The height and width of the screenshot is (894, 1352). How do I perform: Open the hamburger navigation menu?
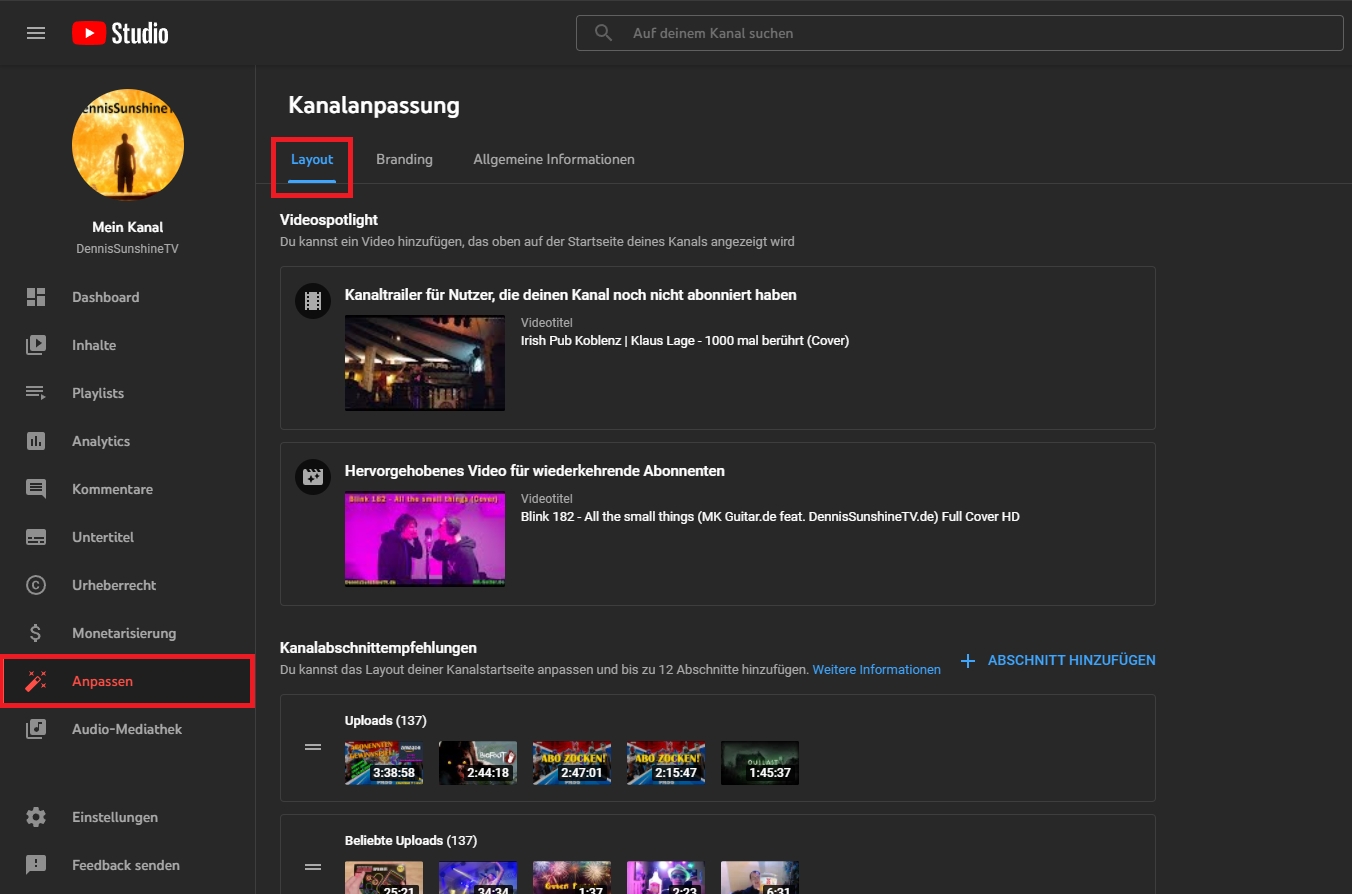point(36,33)
